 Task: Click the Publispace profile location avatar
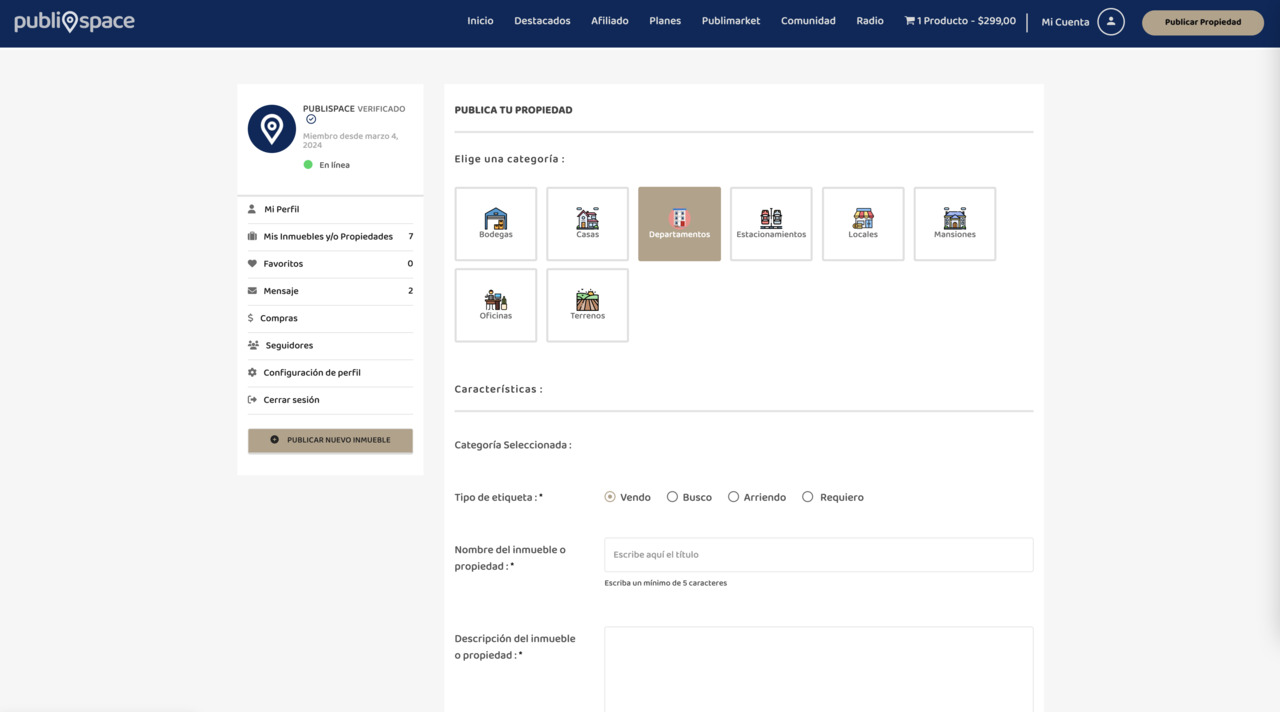coord(272,129)
